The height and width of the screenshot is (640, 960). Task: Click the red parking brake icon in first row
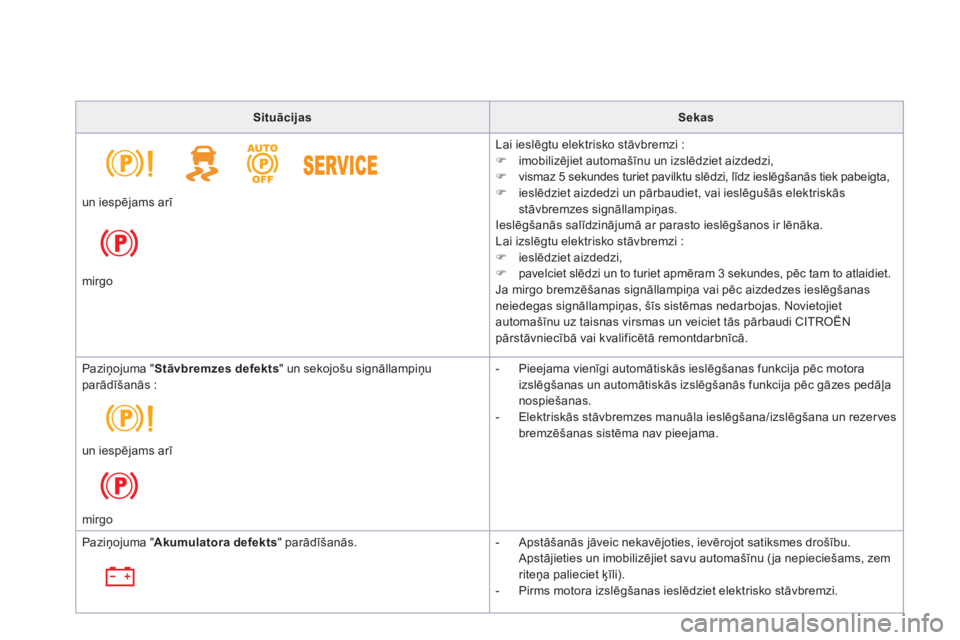pyautogui.click(x=119, y=243)
